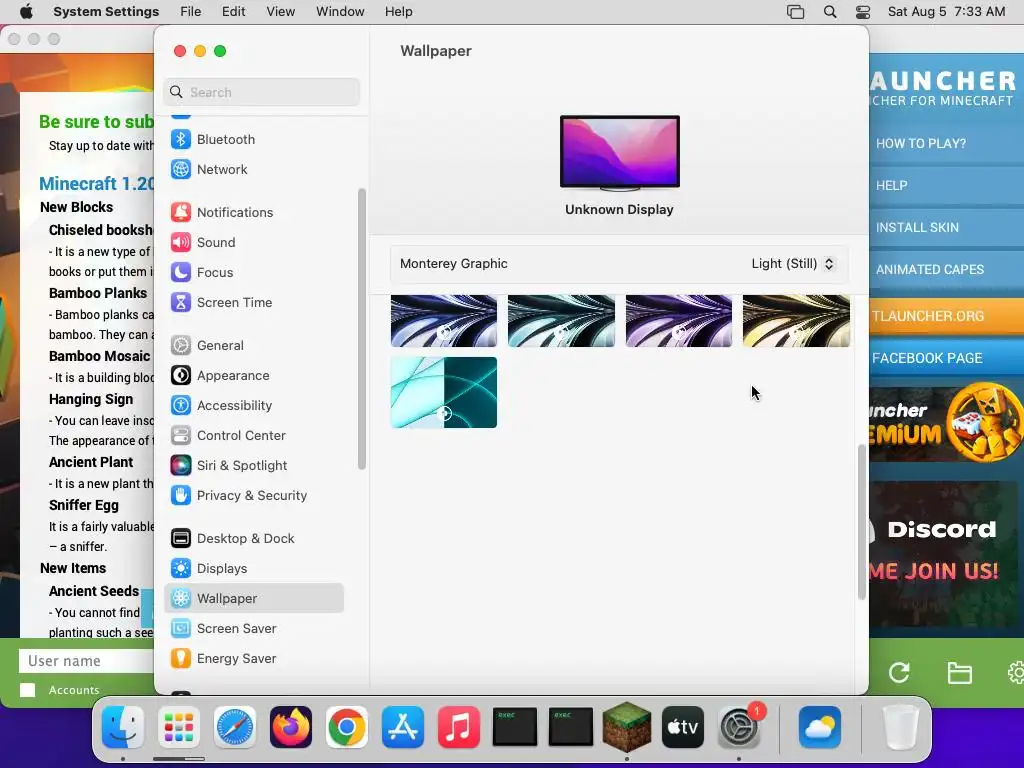Image resolution: width=1024 pixels, height=768 pixels.
Task: Click the System Settings search field
Action: 261,92
